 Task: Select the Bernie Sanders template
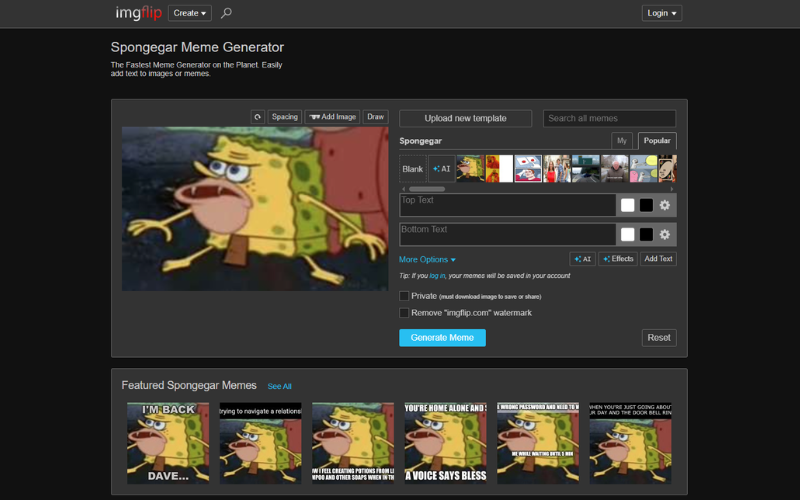tap(614, 169)
